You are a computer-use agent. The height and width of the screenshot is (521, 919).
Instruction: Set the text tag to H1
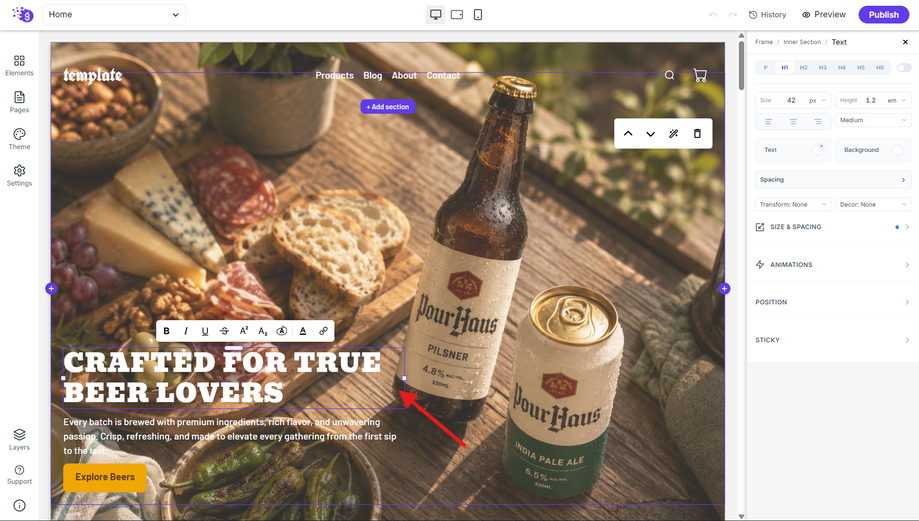point(785,68)
